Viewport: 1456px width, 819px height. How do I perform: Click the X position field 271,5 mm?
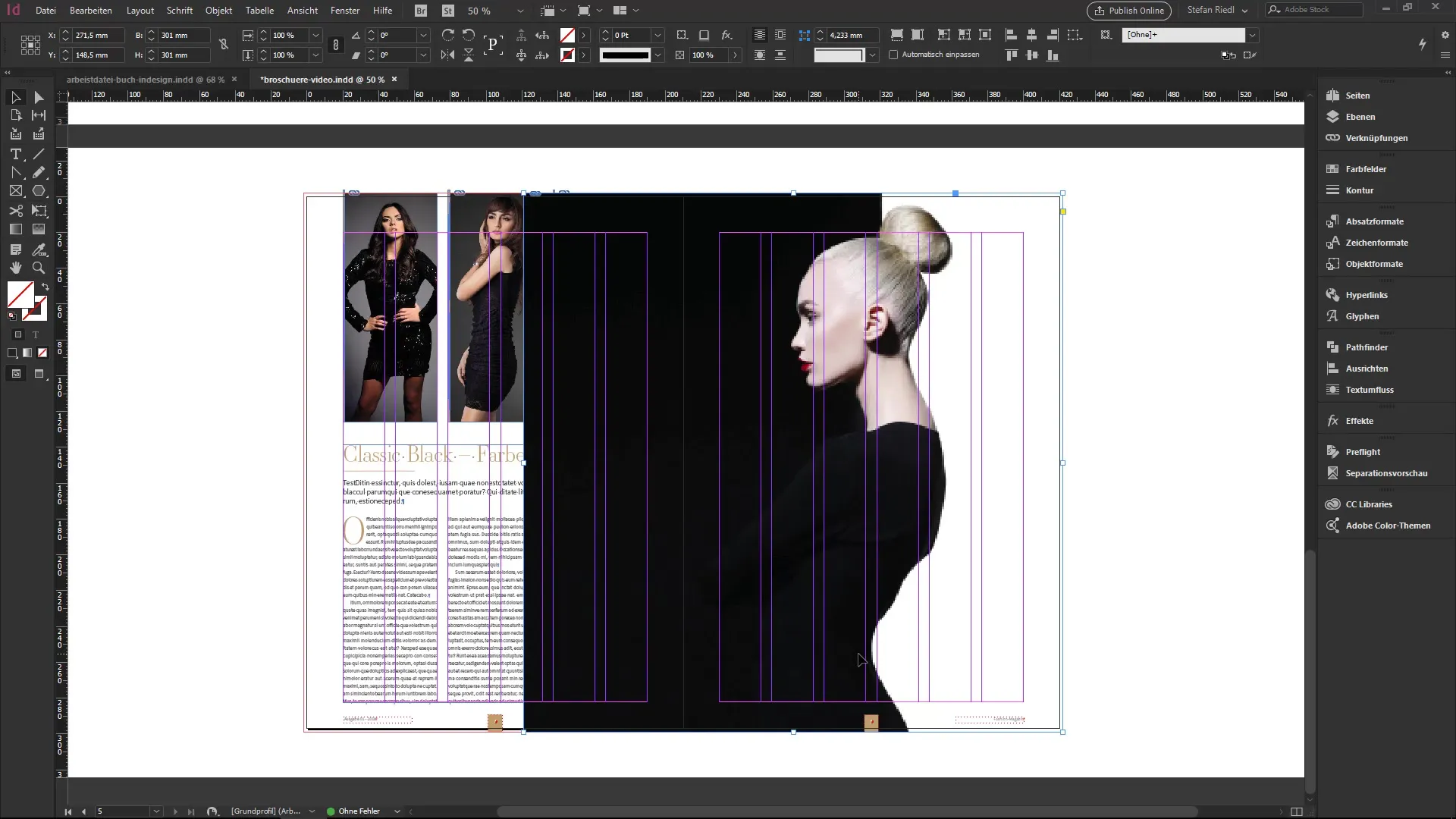coord(98,35)
